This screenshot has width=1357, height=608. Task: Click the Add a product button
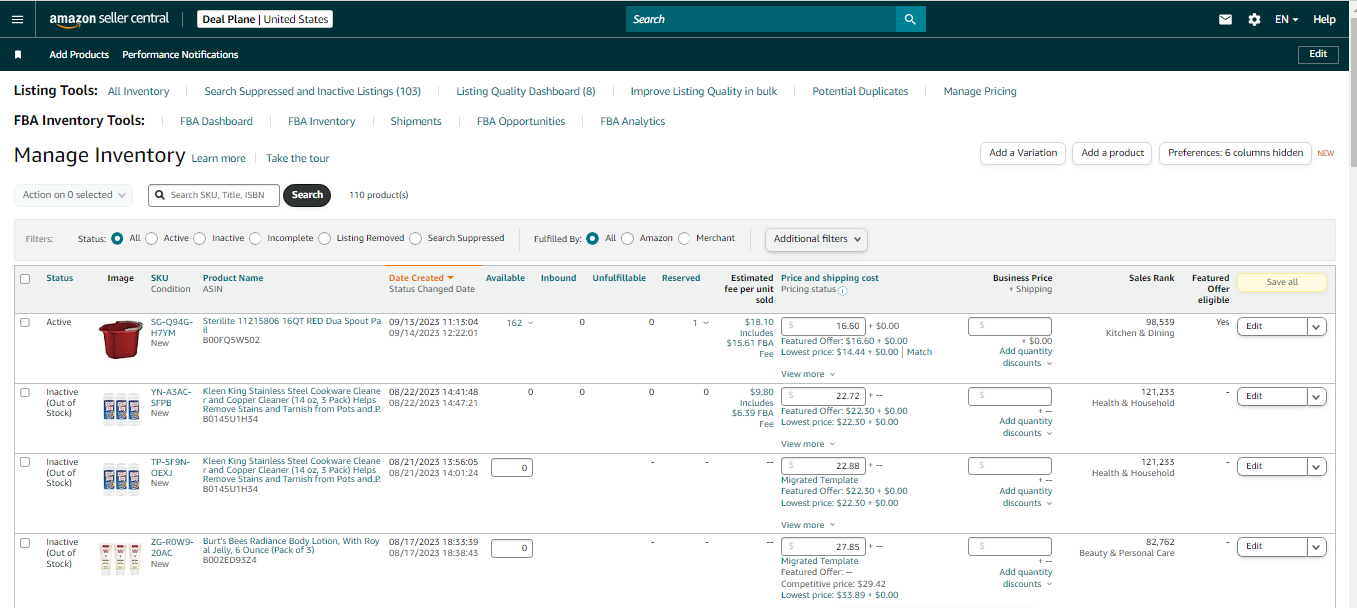tap(1113, 153)
